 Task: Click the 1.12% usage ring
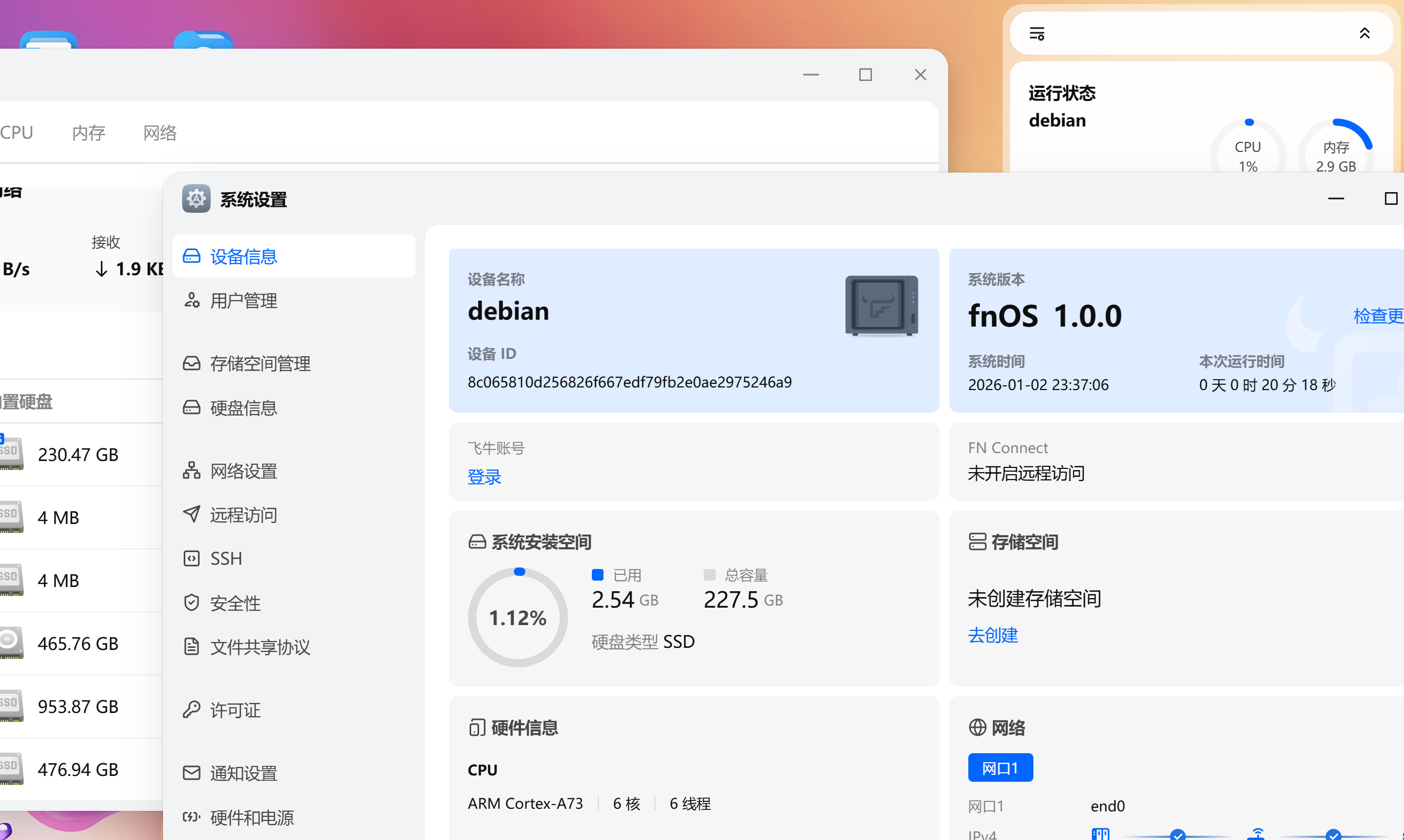517,618
